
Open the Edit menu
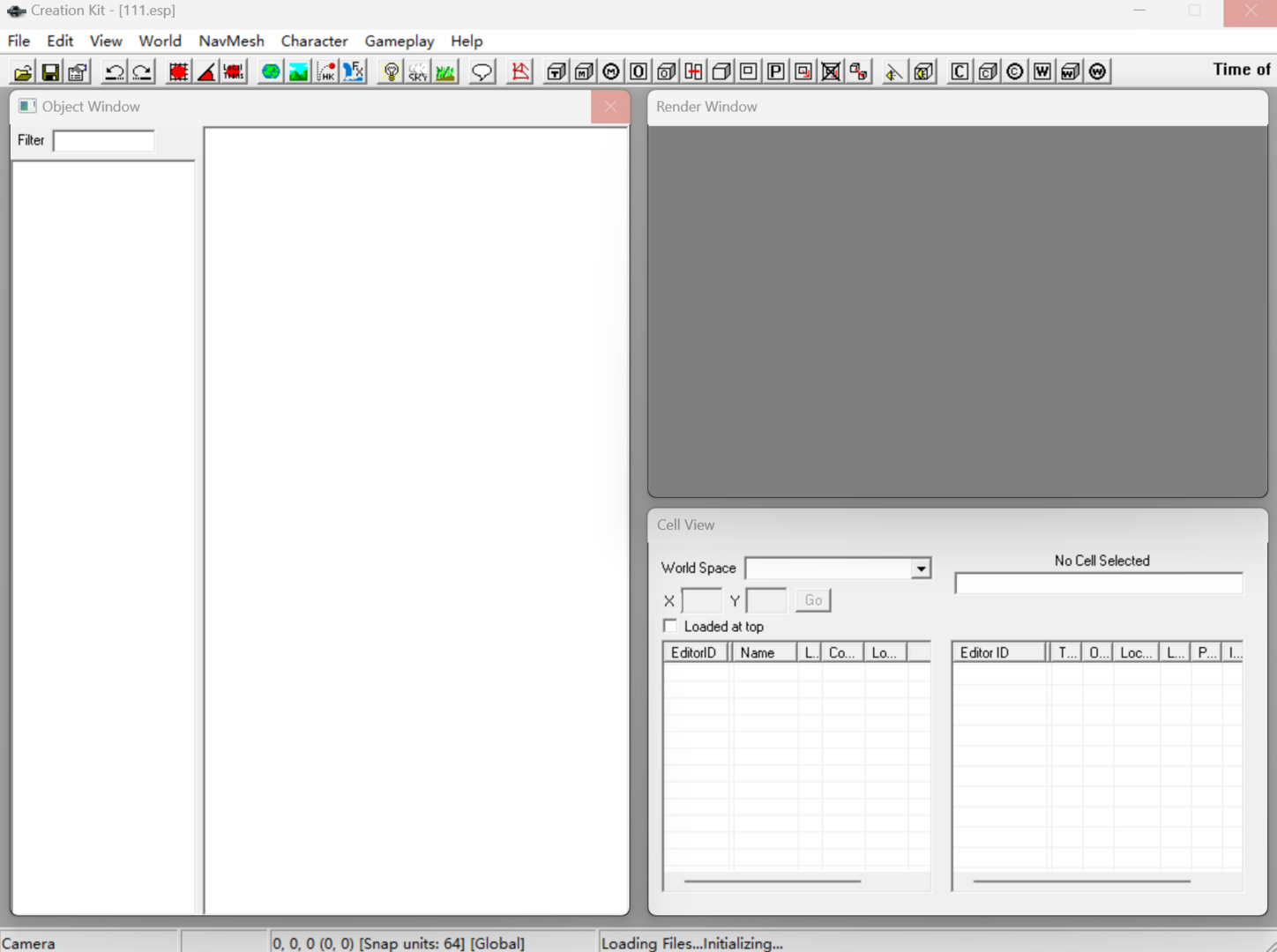pyautogui.click(x=60, y=41)
